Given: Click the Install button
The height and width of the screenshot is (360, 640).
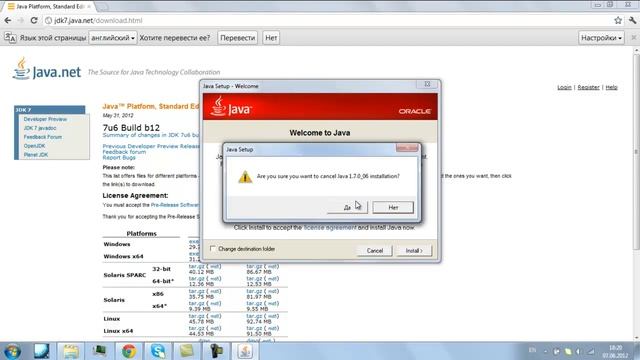Looking at the screenshot, I should pos(414,251).
